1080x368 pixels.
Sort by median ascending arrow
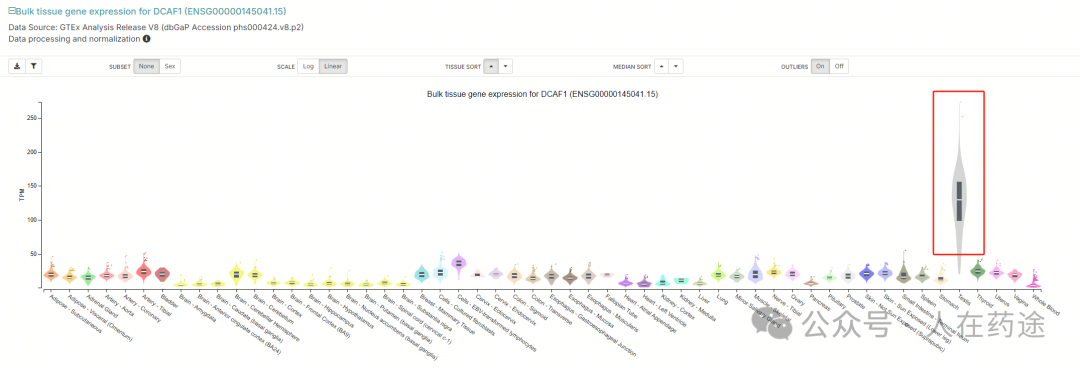coord(661,66)
